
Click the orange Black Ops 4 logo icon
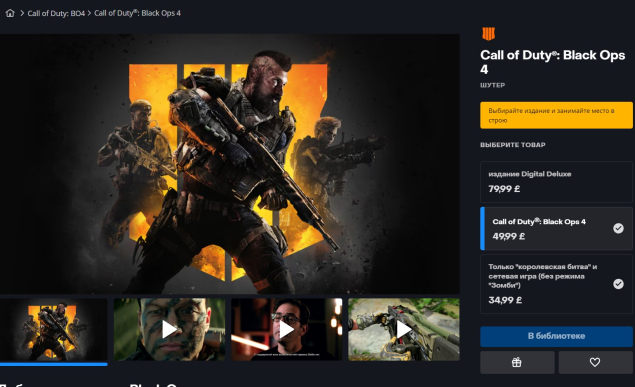488,34
